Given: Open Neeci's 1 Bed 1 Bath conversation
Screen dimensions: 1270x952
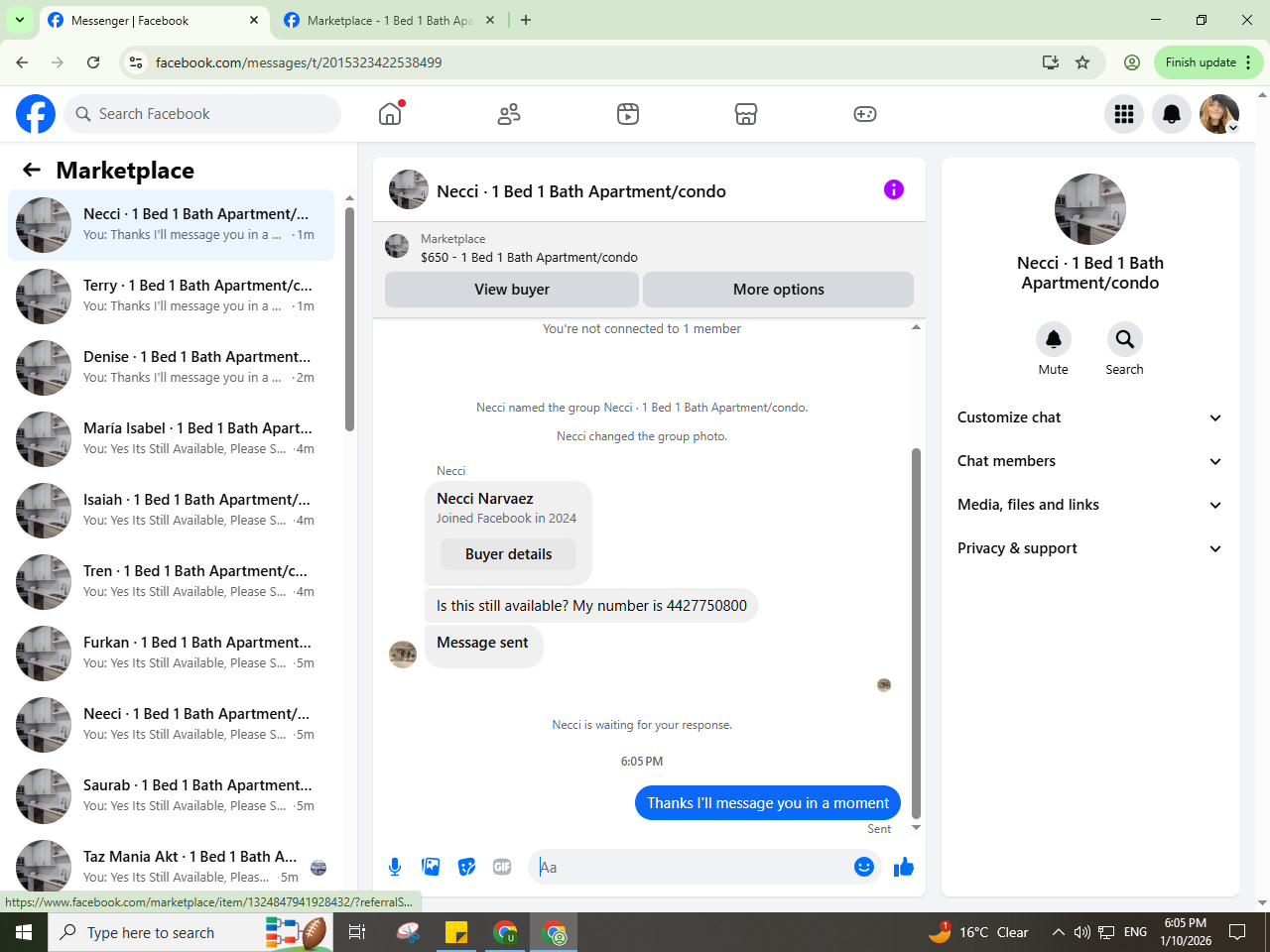Looking at the screenshot, I should tap(171, 725).
